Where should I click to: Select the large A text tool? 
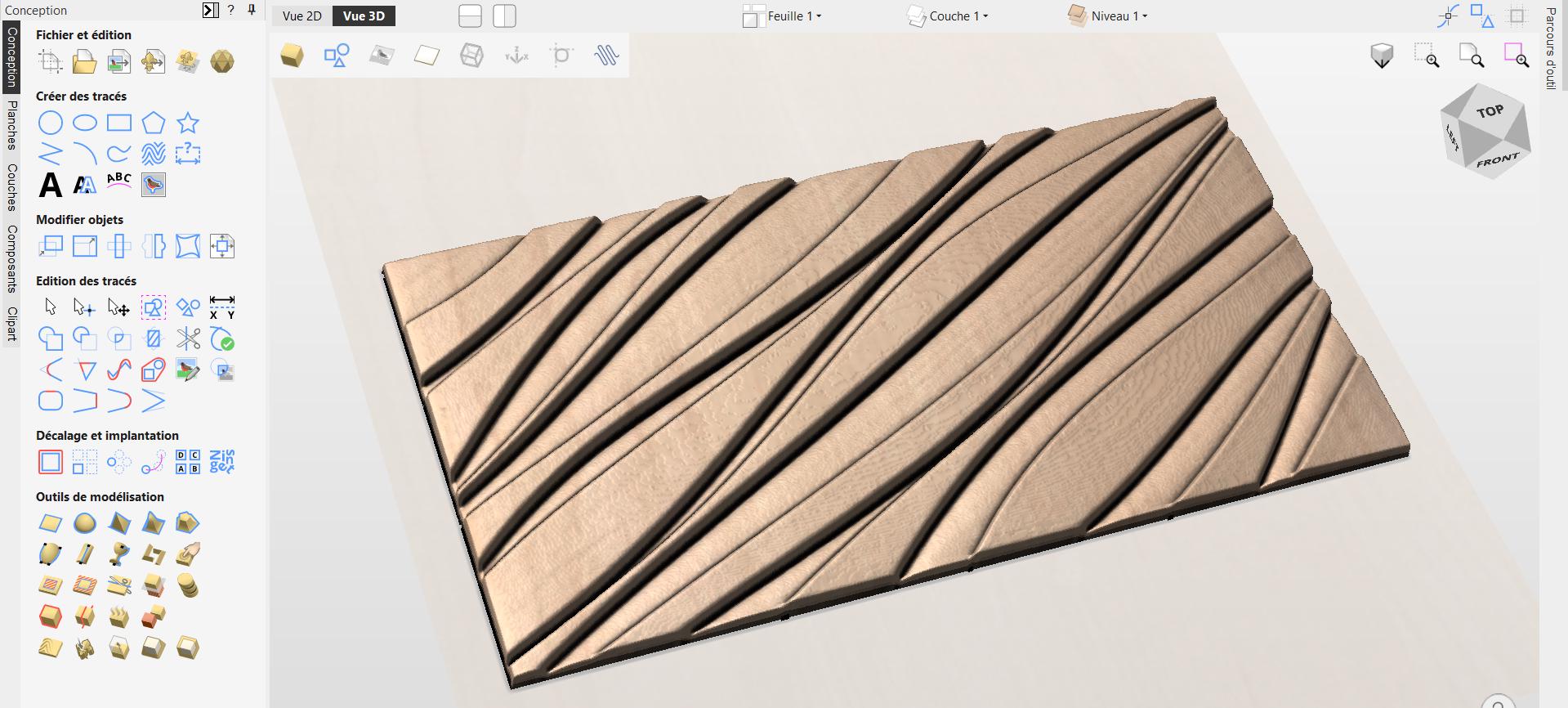click(x=51, y=185)
